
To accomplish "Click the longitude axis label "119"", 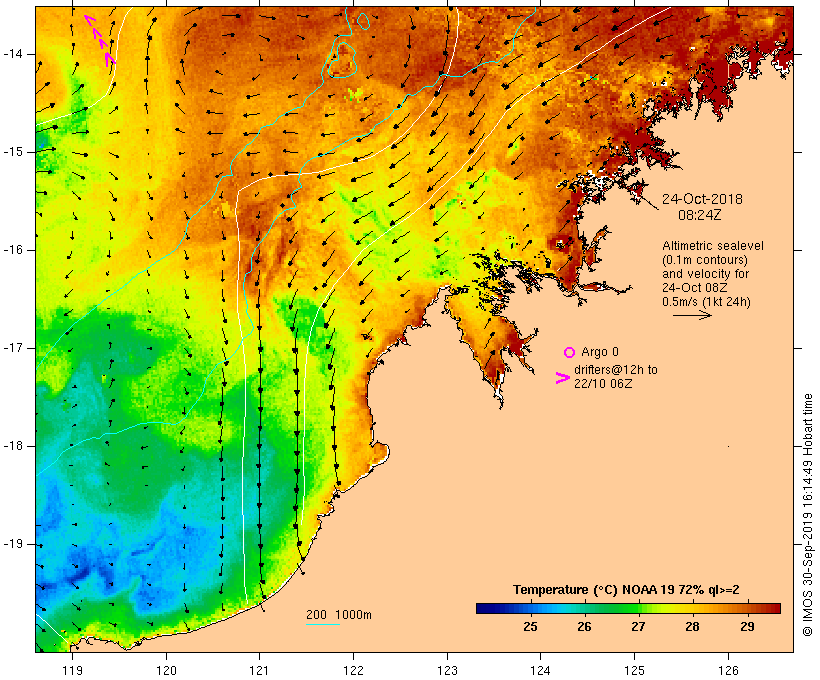I will pyautogui.click(x=72, y=670).
